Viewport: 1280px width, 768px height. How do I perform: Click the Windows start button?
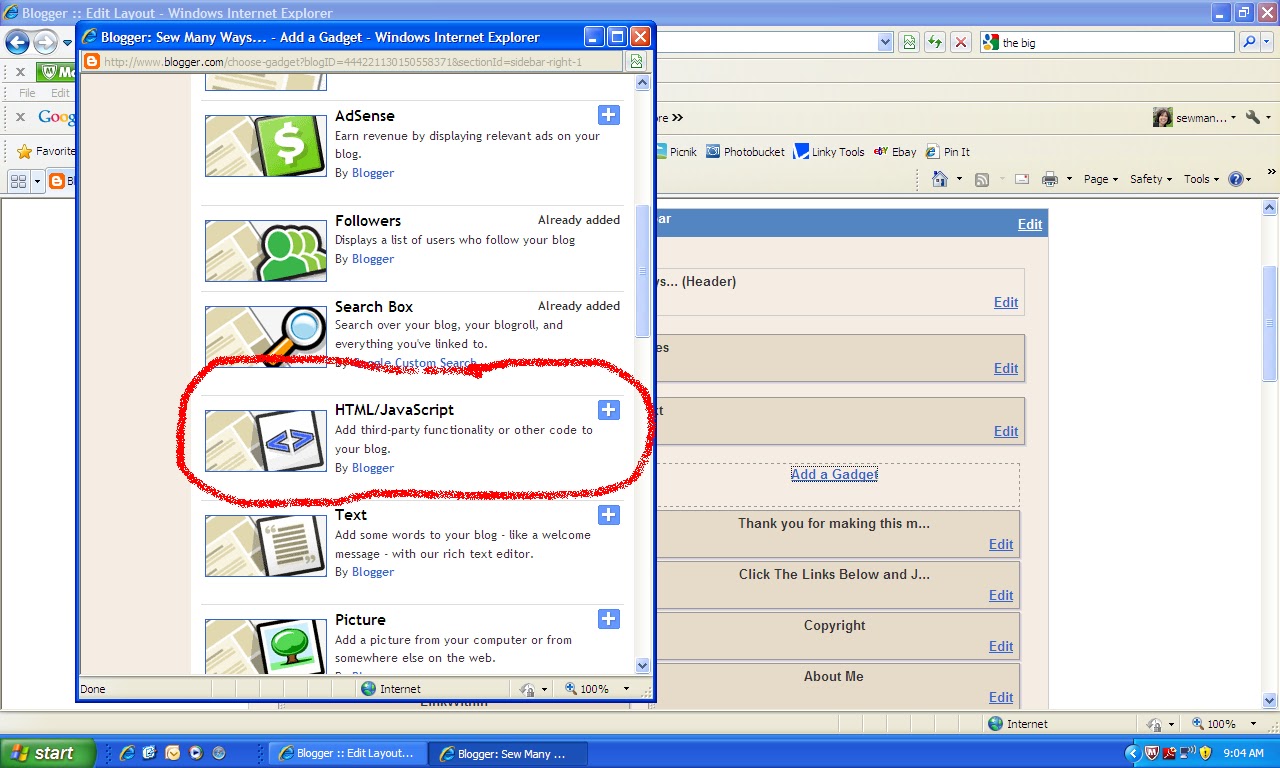(x=48, y=753)
